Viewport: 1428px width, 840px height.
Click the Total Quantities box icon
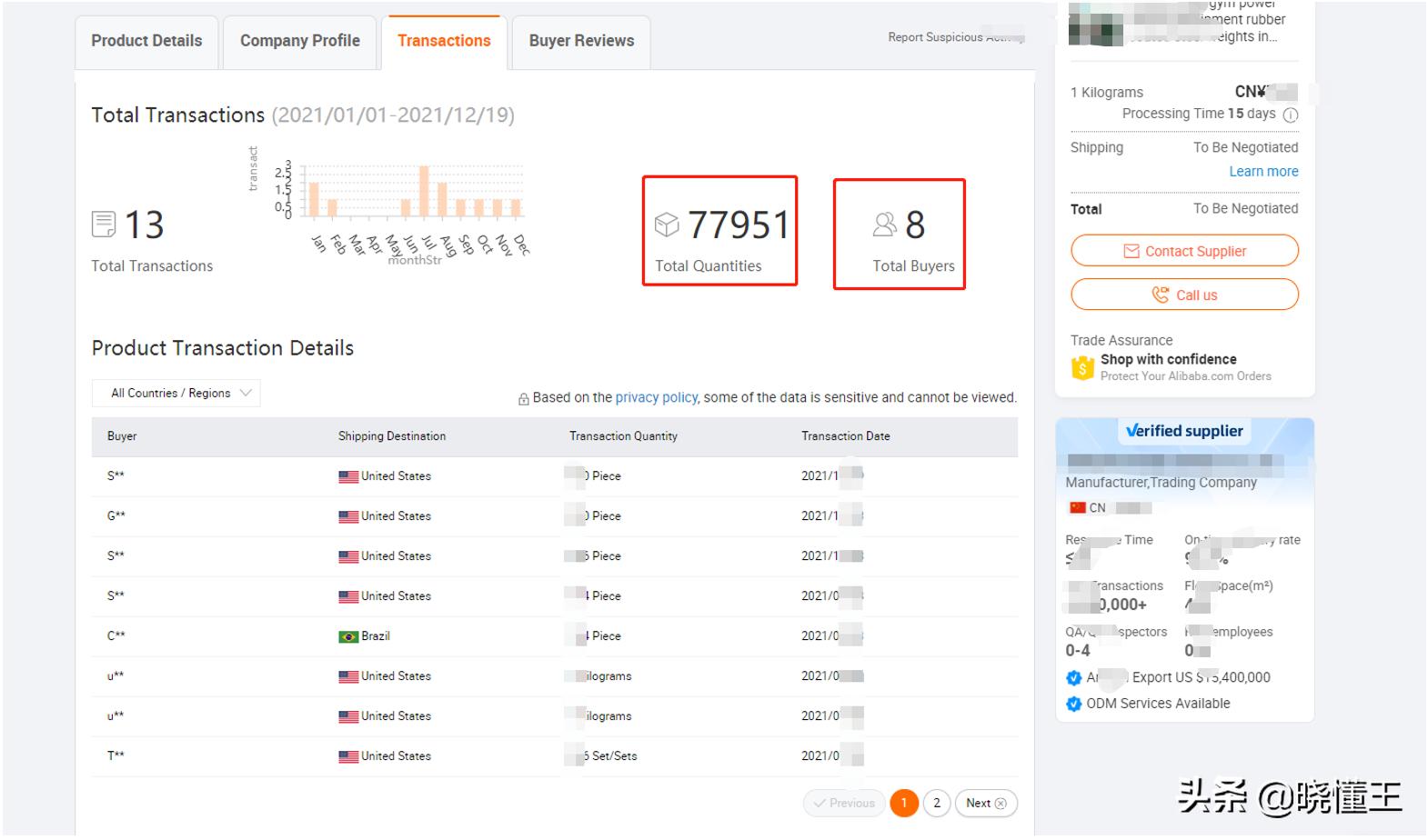pos(667,225)
